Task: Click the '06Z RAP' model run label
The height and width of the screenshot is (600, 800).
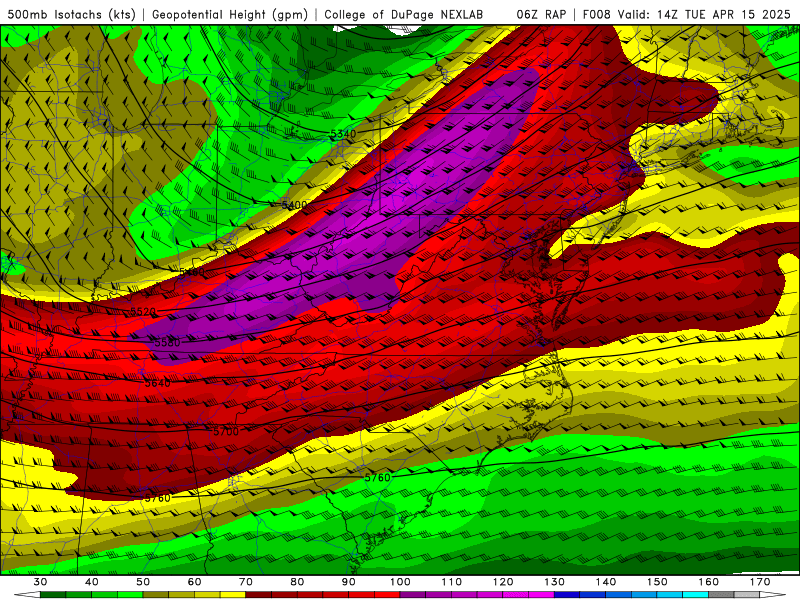Action: tap(541, 14)
